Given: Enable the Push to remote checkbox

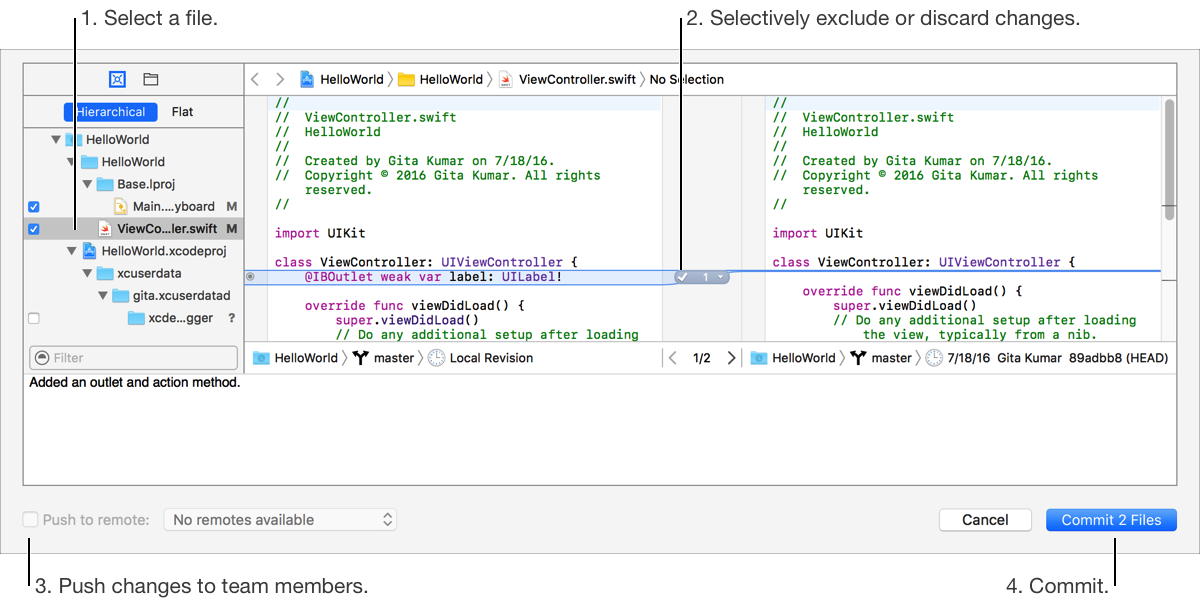Looking at the screenshot, I should tap(31, 520).
